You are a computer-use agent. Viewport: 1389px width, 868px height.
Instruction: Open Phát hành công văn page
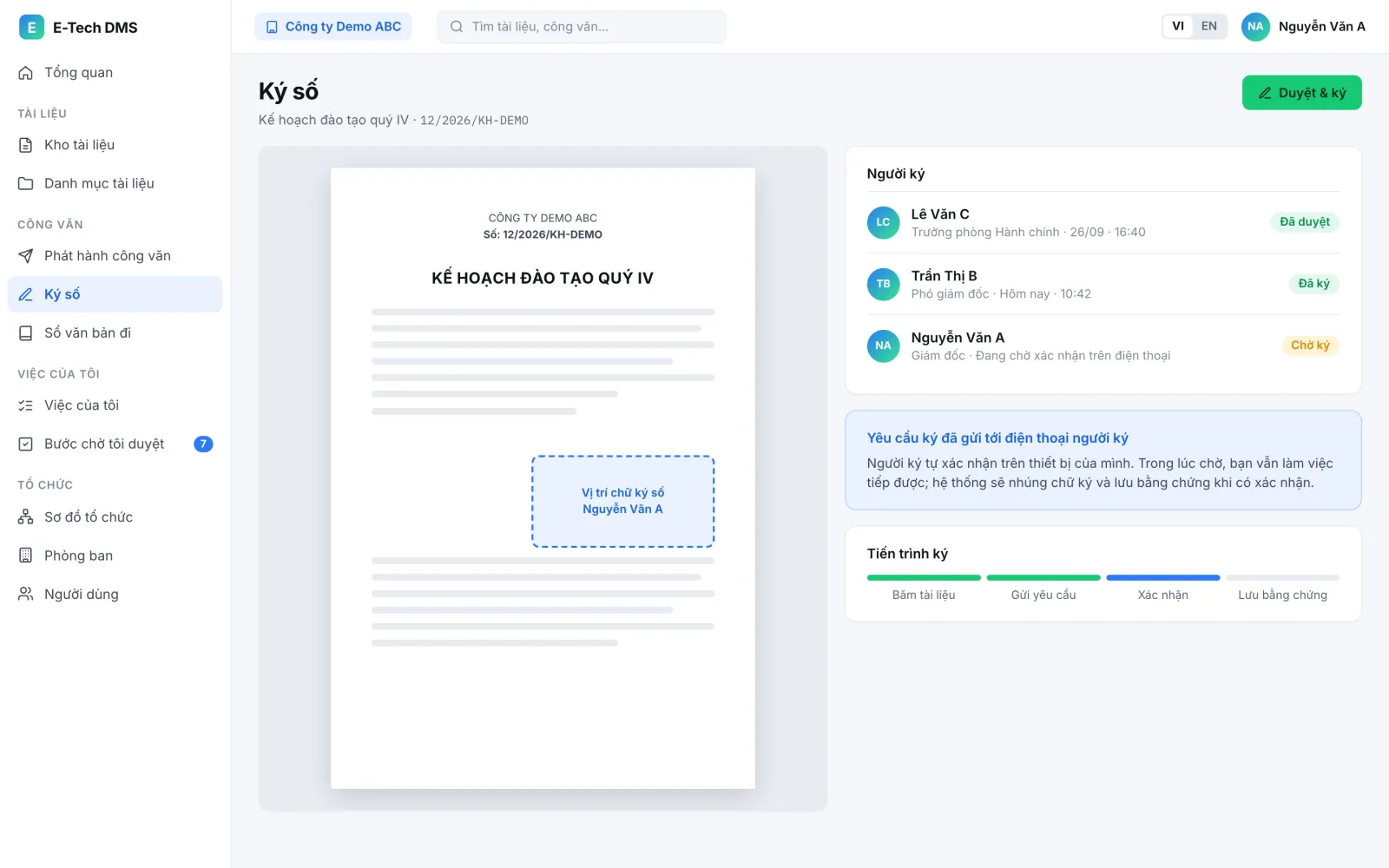[x=115, y=256]
